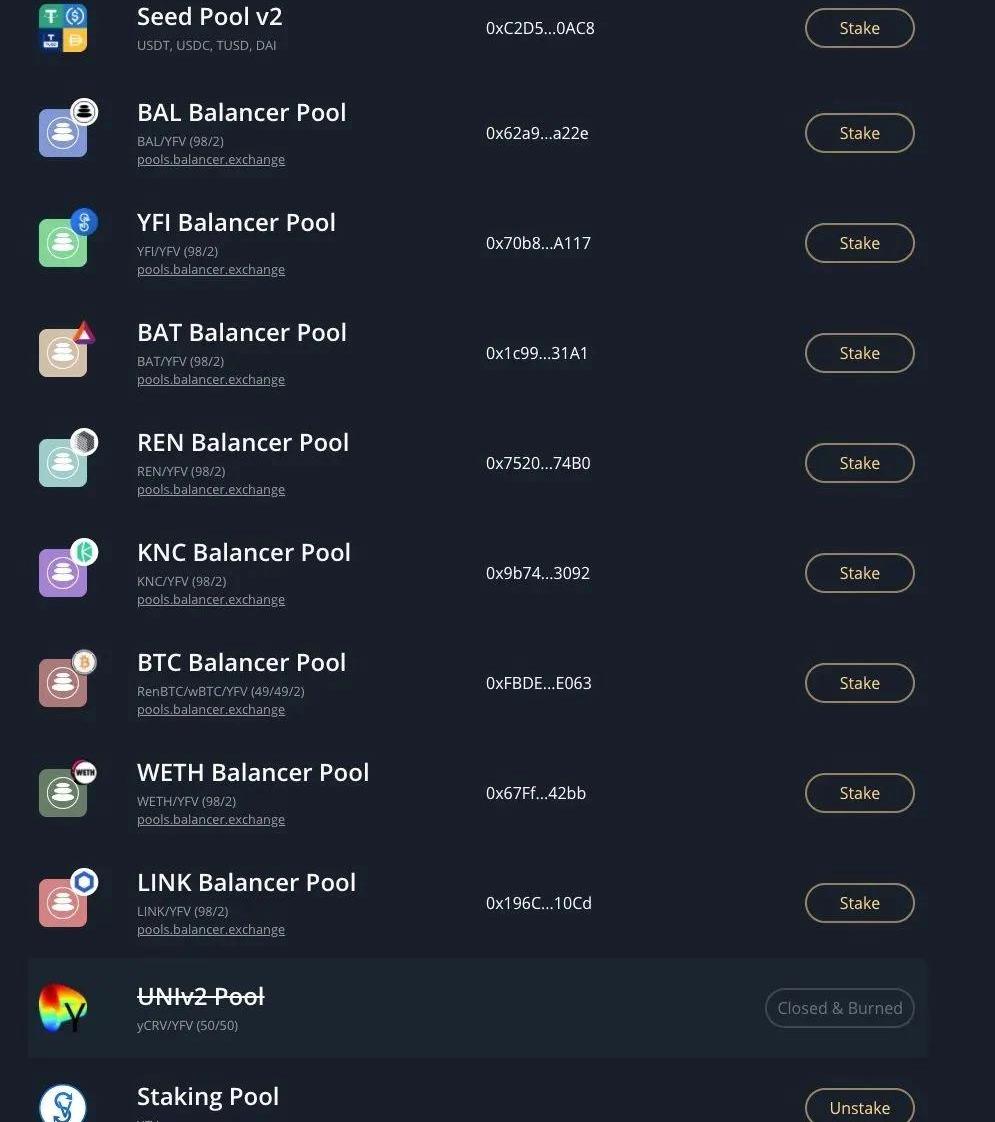This screenshot has height=1122, width=995.
Task: Open pools.balancer.exchange link under YFI pool
Action: (x=211, y=270)
